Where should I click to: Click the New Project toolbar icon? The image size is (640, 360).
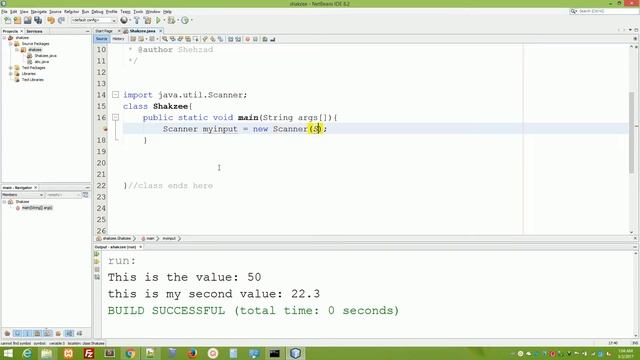coord(18,20)
